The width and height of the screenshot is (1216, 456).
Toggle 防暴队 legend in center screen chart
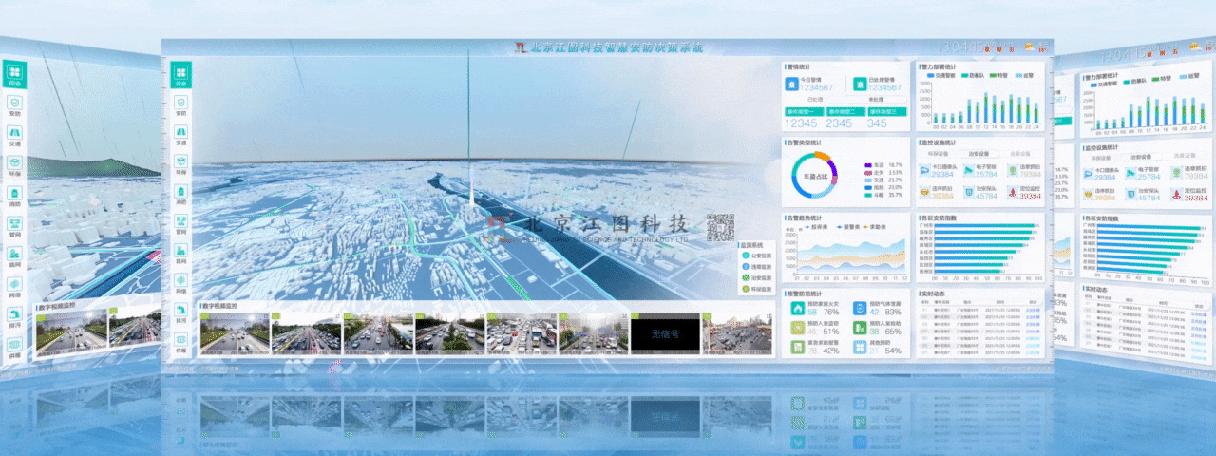pyautogui.click(x=973, y=76)
